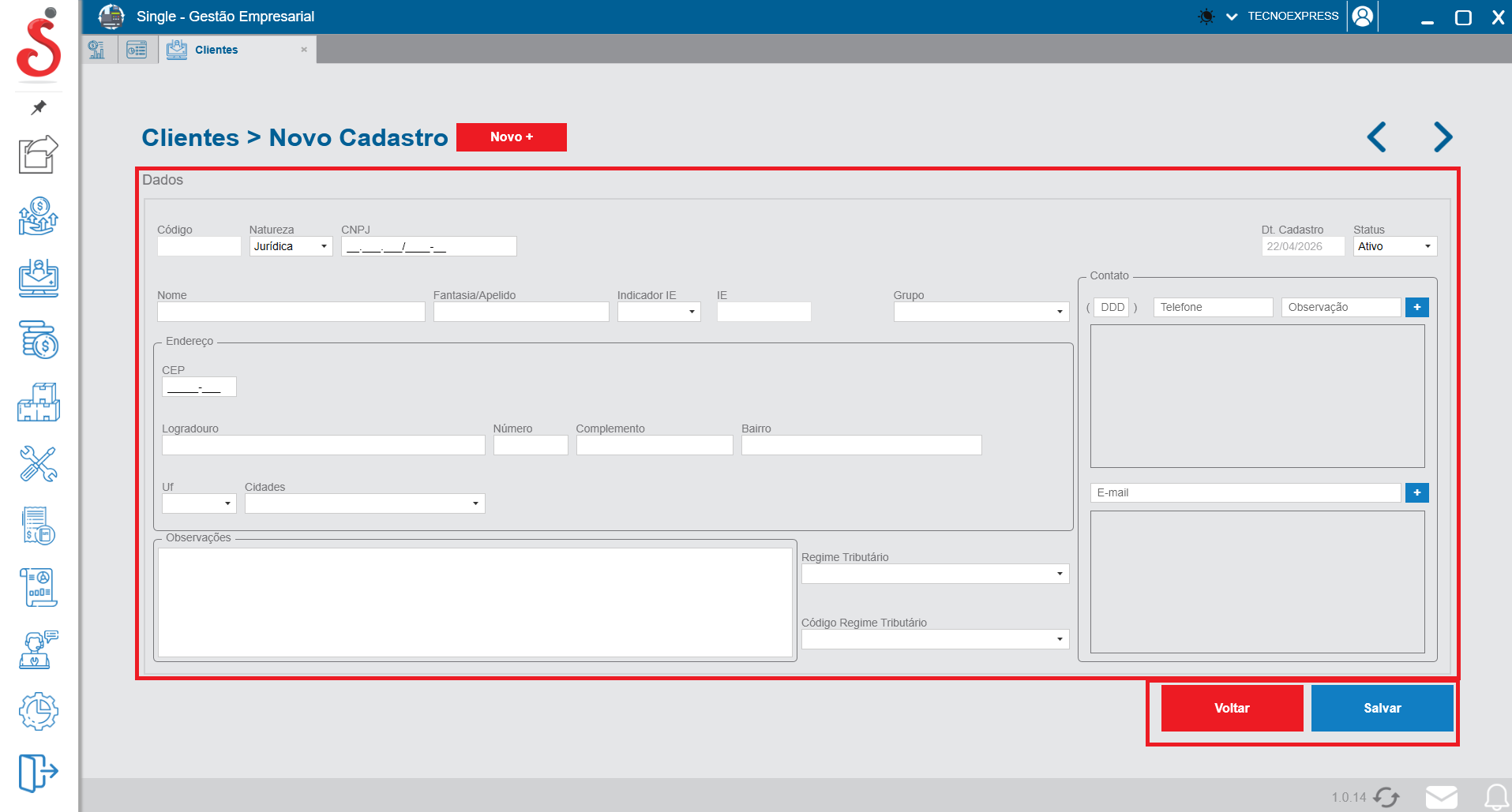Click the pin icon in the sidebar
This screenshot has height=812, width=1512.
(39, 107)
